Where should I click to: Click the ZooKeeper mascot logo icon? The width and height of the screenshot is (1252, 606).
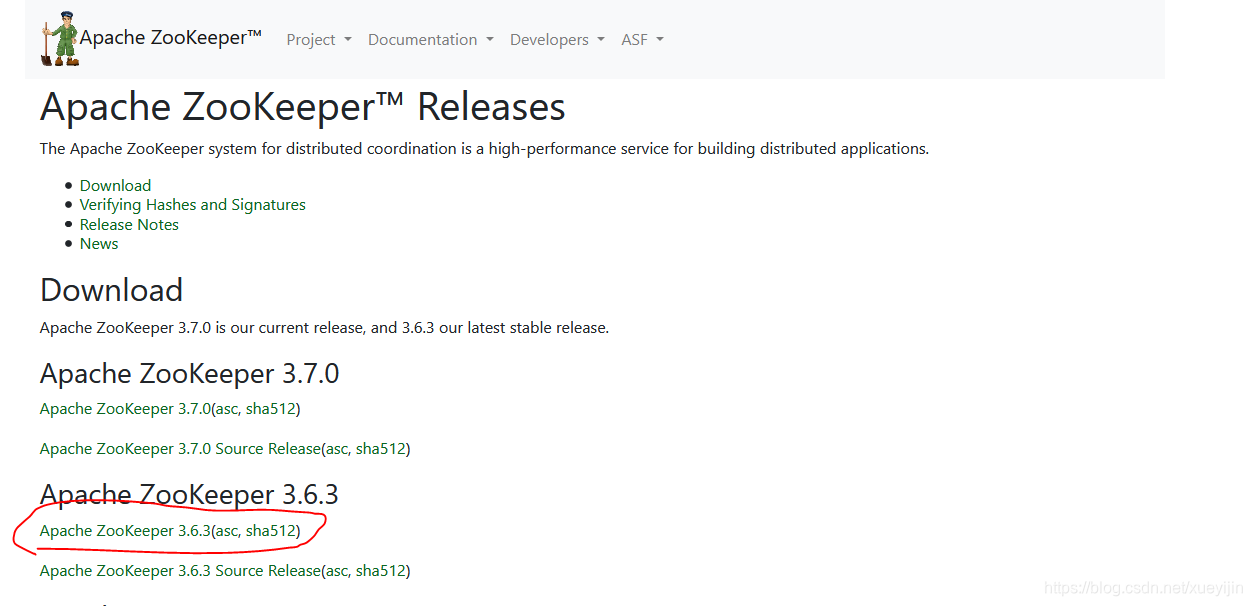click(59, 38)
